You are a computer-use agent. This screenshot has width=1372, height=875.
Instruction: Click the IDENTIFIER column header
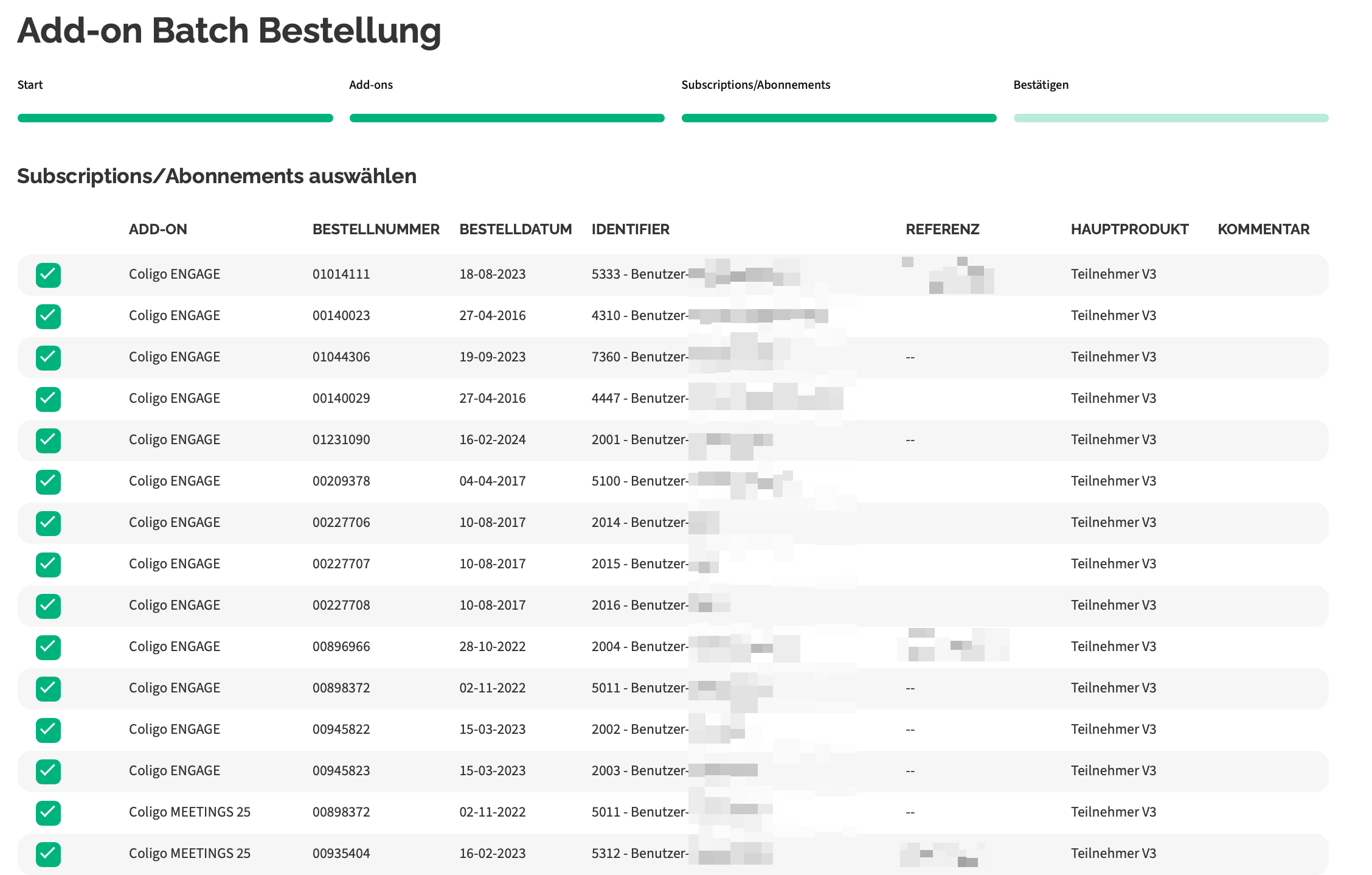click(630, 229)
